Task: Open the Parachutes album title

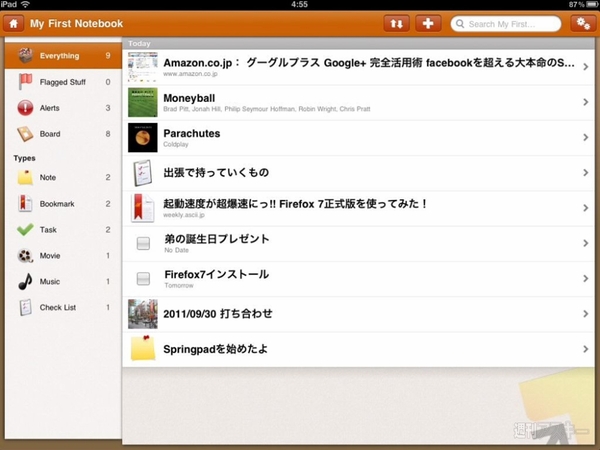Action: point(192,134)
